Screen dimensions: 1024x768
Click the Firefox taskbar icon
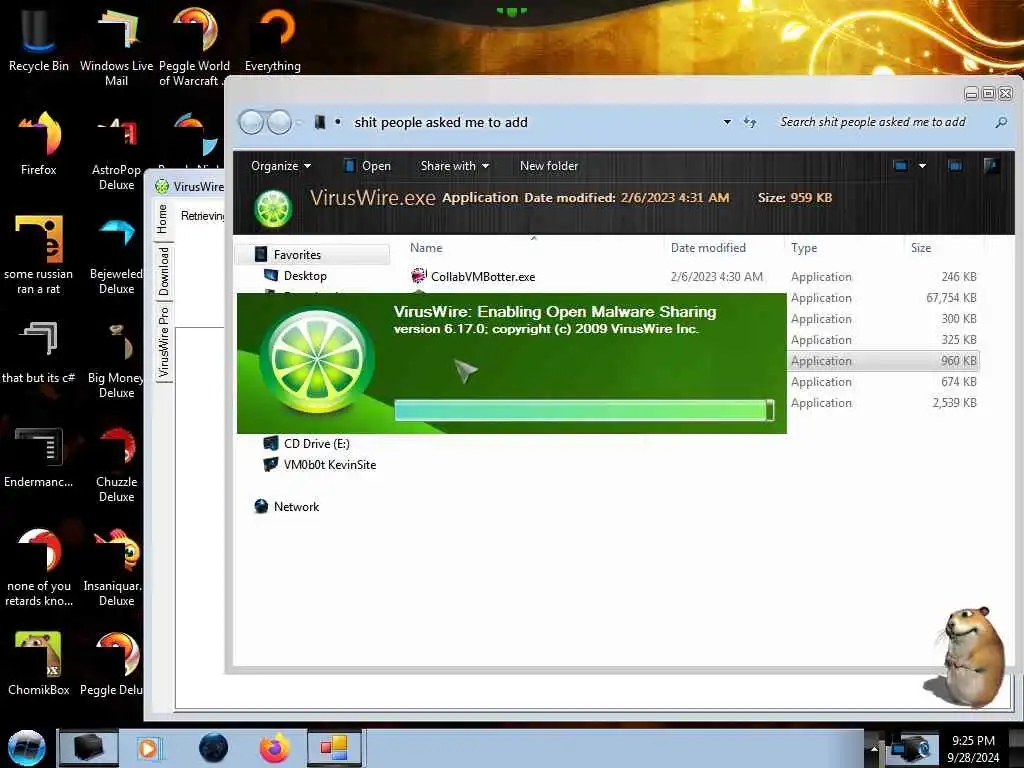click(274, 748)
